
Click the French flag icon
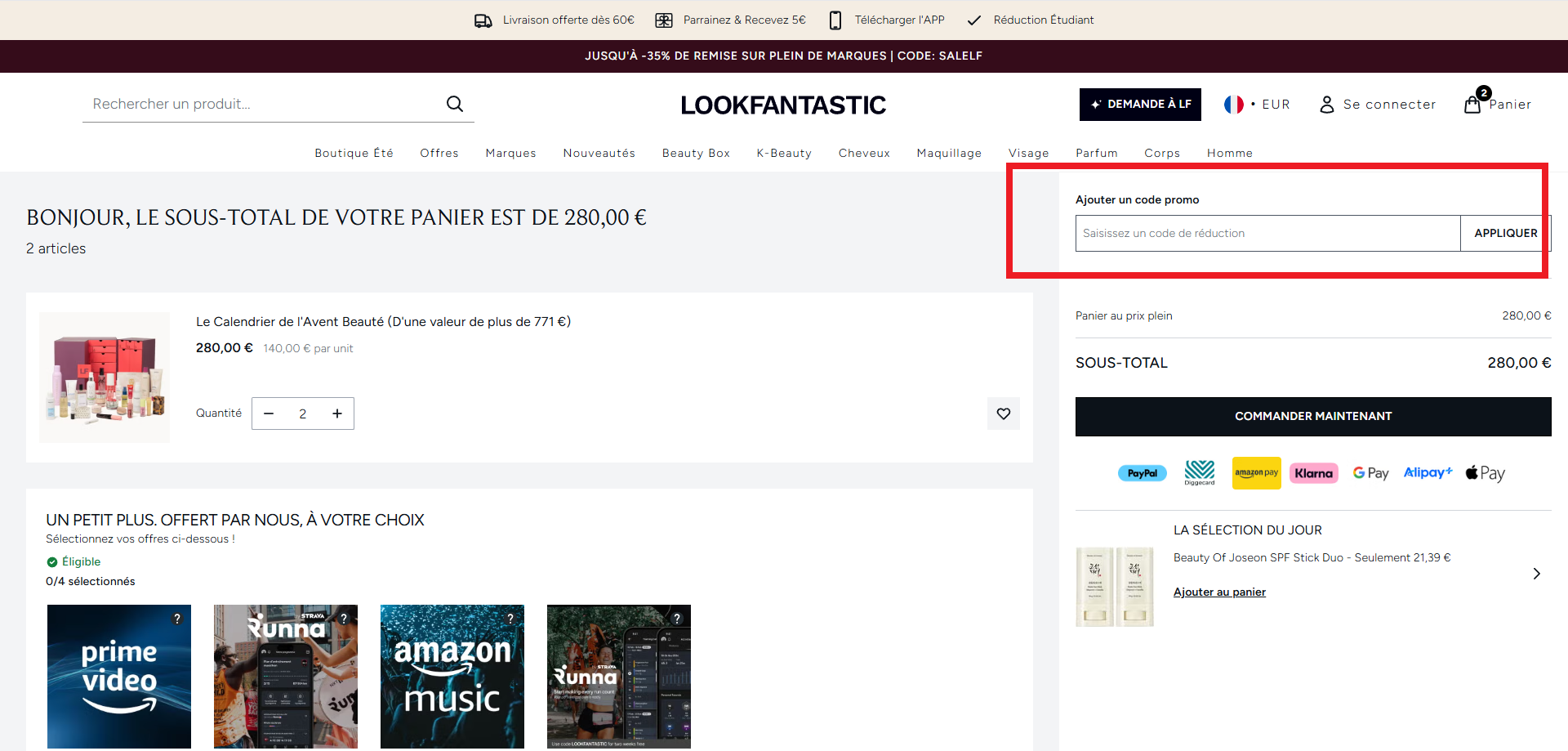(1234, 105)
